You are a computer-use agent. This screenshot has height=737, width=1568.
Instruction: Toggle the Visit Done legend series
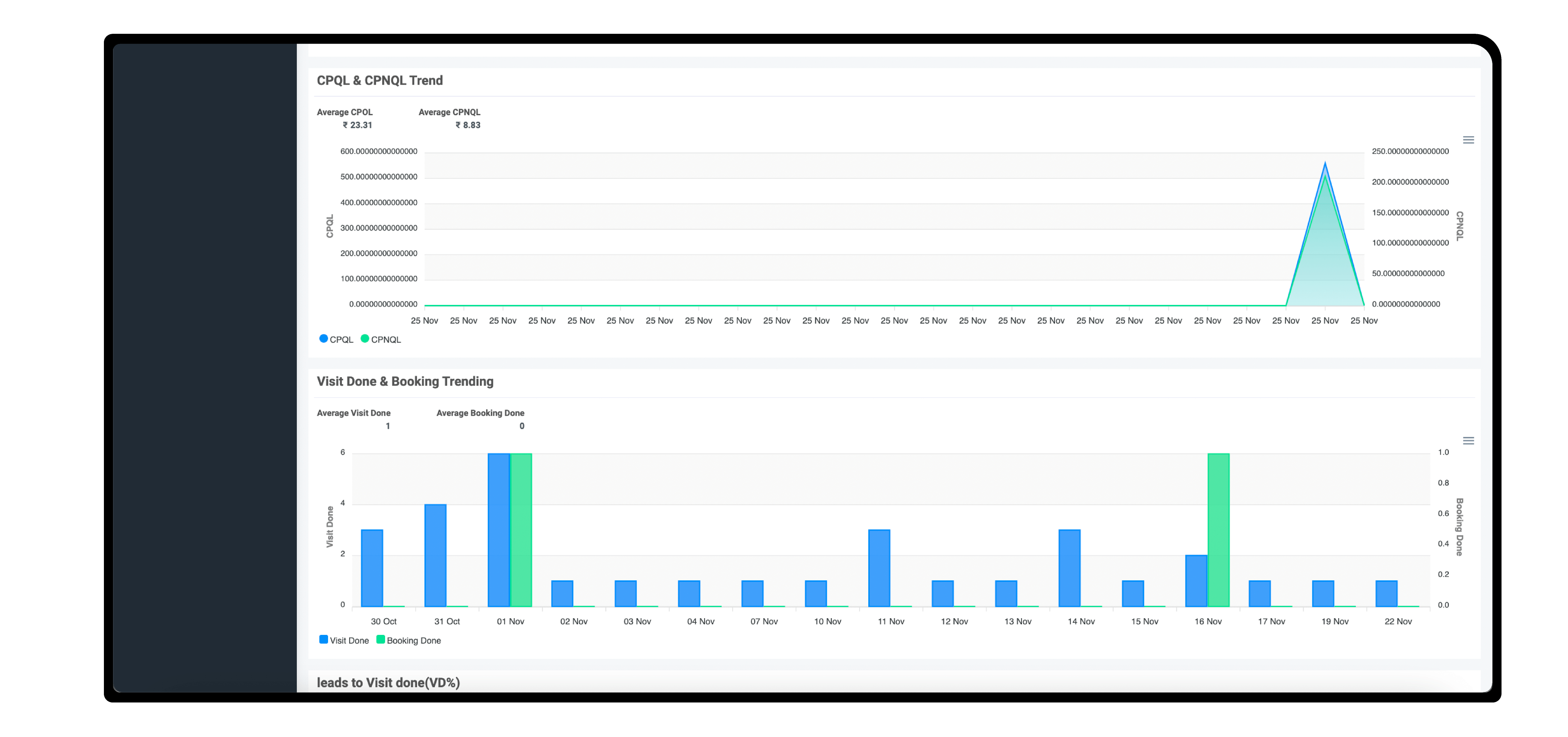pyautogui.click(x=344, y=640)
